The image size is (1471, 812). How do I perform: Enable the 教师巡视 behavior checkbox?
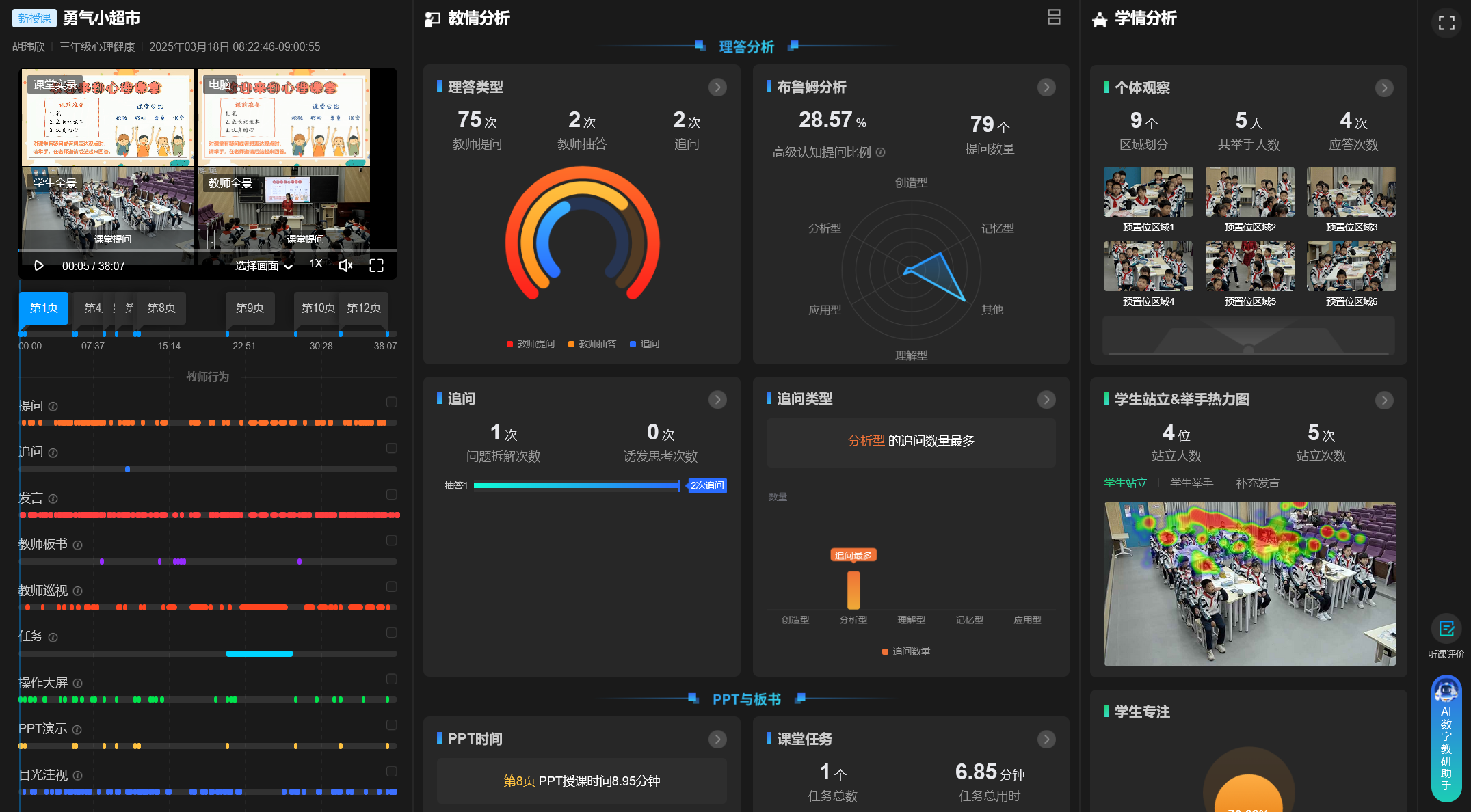point(392,586)
